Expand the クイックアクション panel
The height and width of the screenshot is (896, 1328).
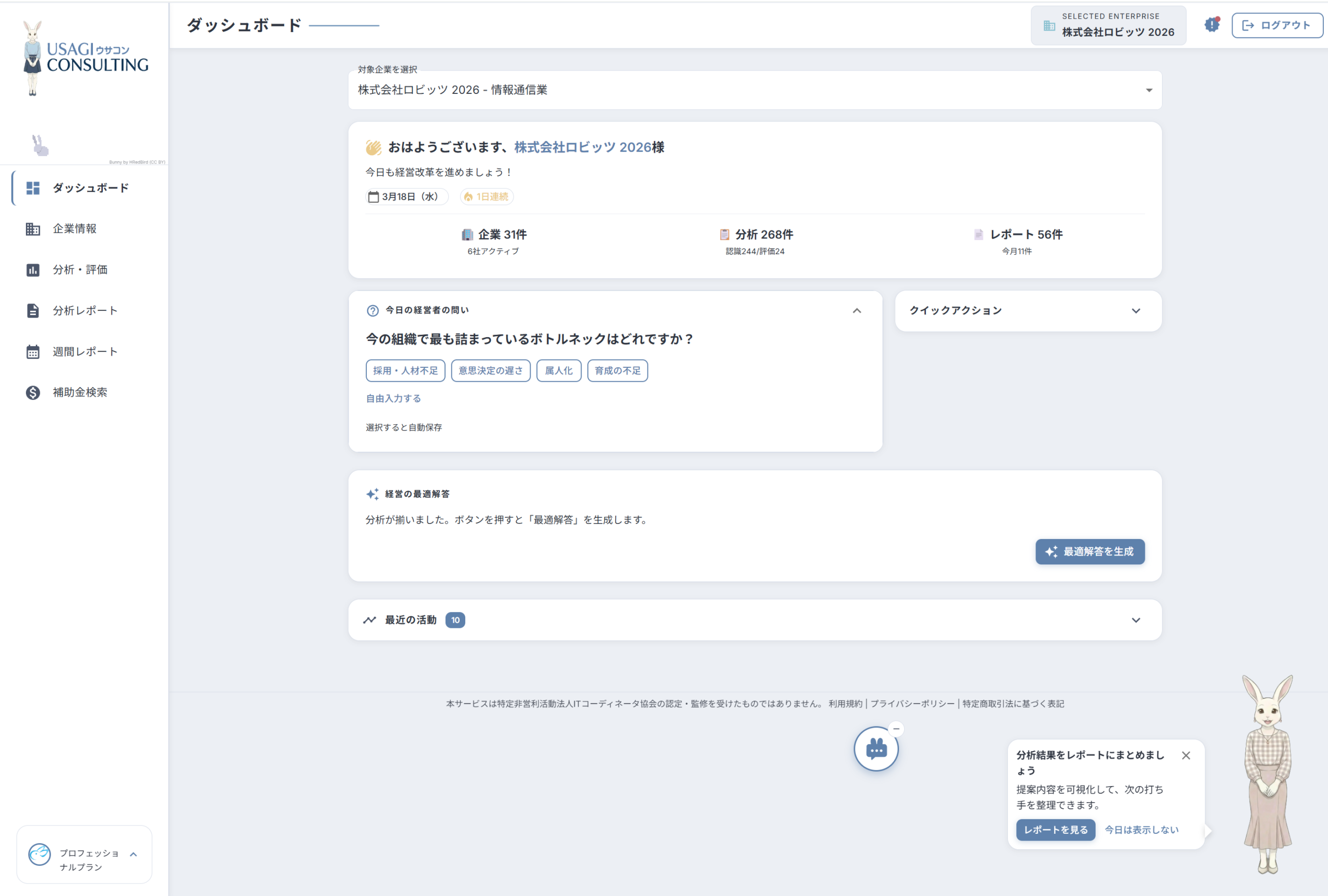coord(1135,311)
